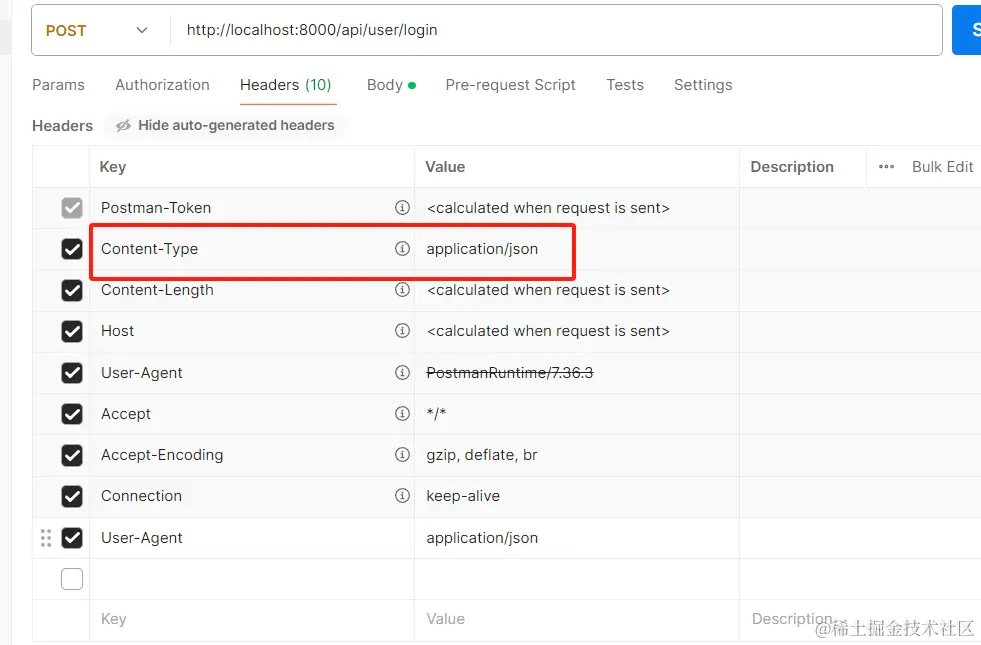Disable the Accept-Encoding header checkbox
This screenshot has height=645, width=981.
point(72,455)
